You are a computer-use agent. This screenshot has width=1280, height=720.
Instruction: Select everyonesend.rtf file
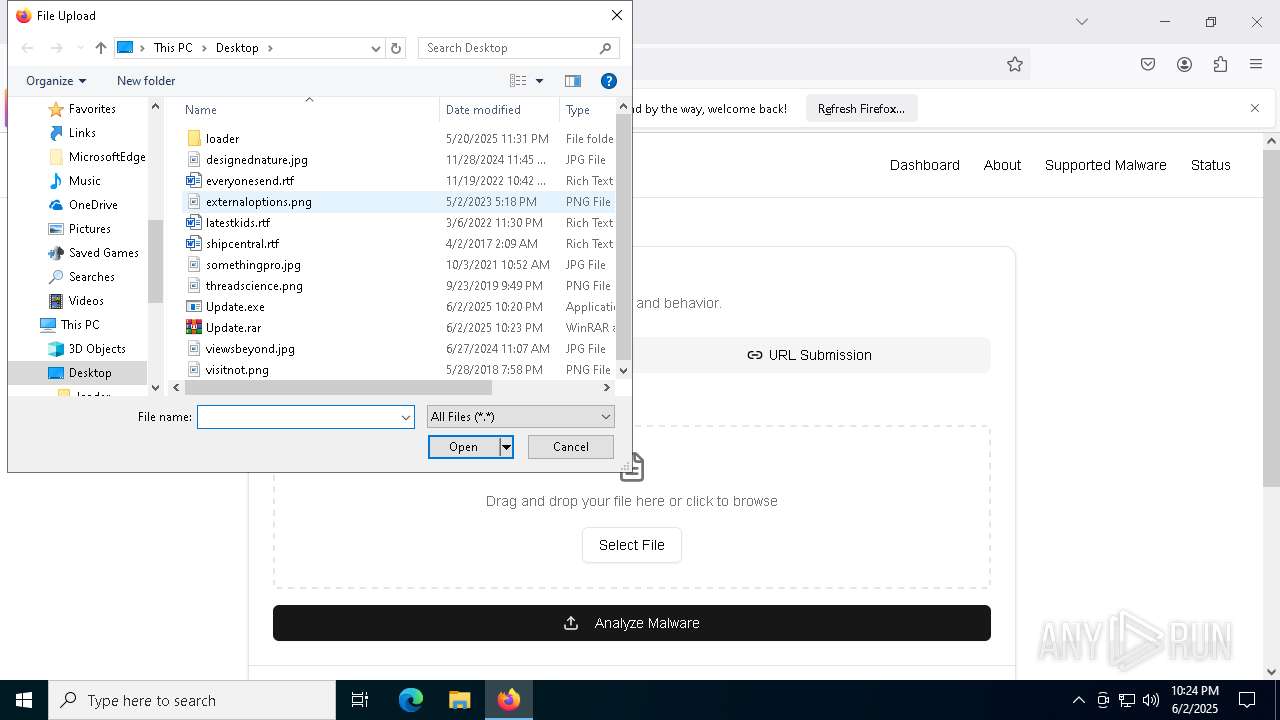point(249,181)
